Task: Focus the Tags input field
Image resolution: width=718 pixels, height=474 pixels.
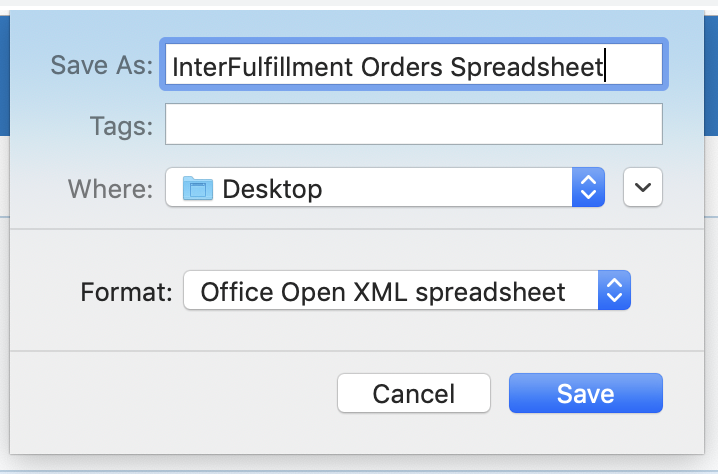Action: 414,124
